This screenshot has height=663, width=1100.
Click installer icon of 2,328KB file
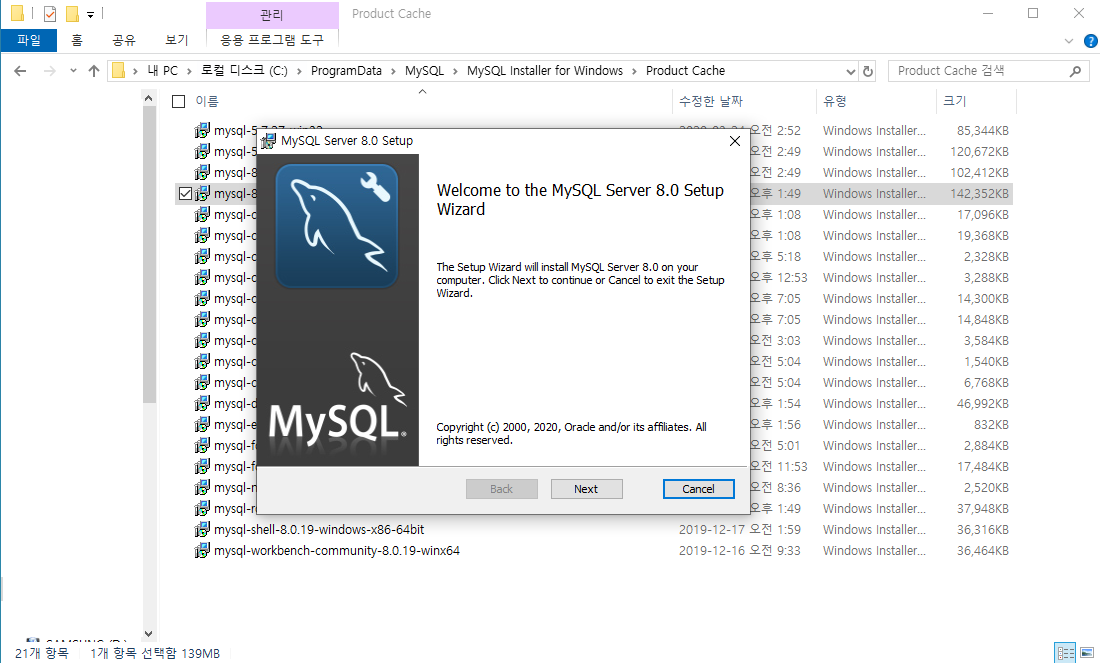[x=202, y=257]
